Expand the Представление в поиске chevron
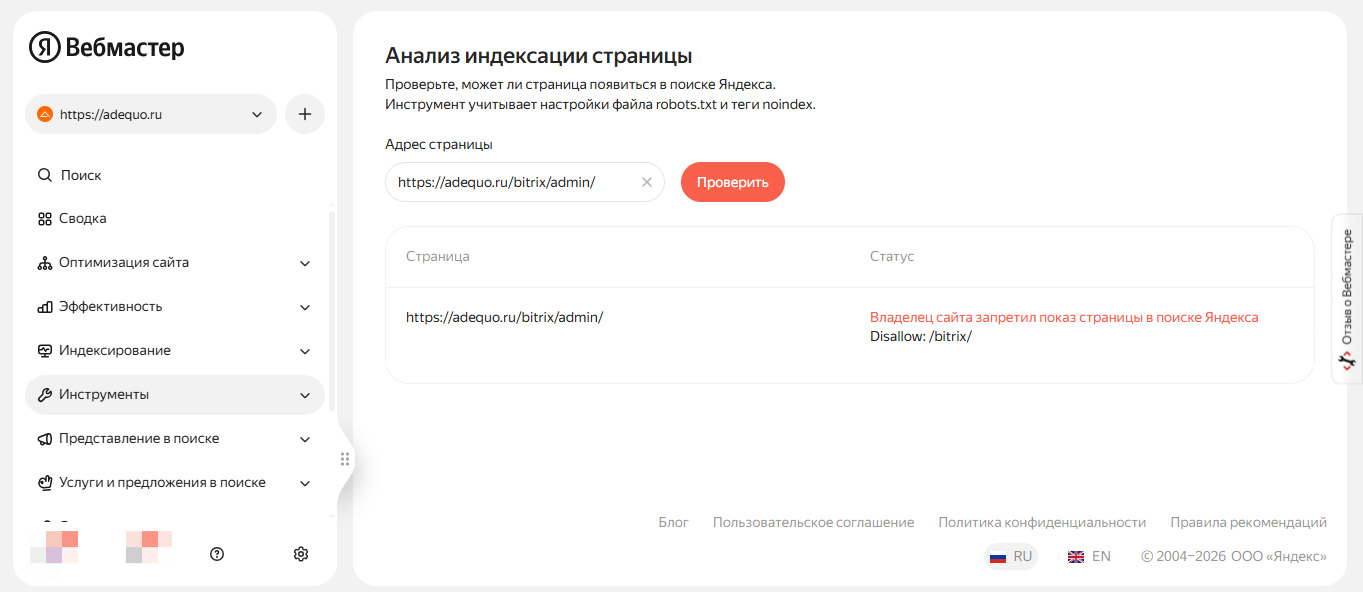Screen dimensions: 1363x592 [x=305, y=439]
